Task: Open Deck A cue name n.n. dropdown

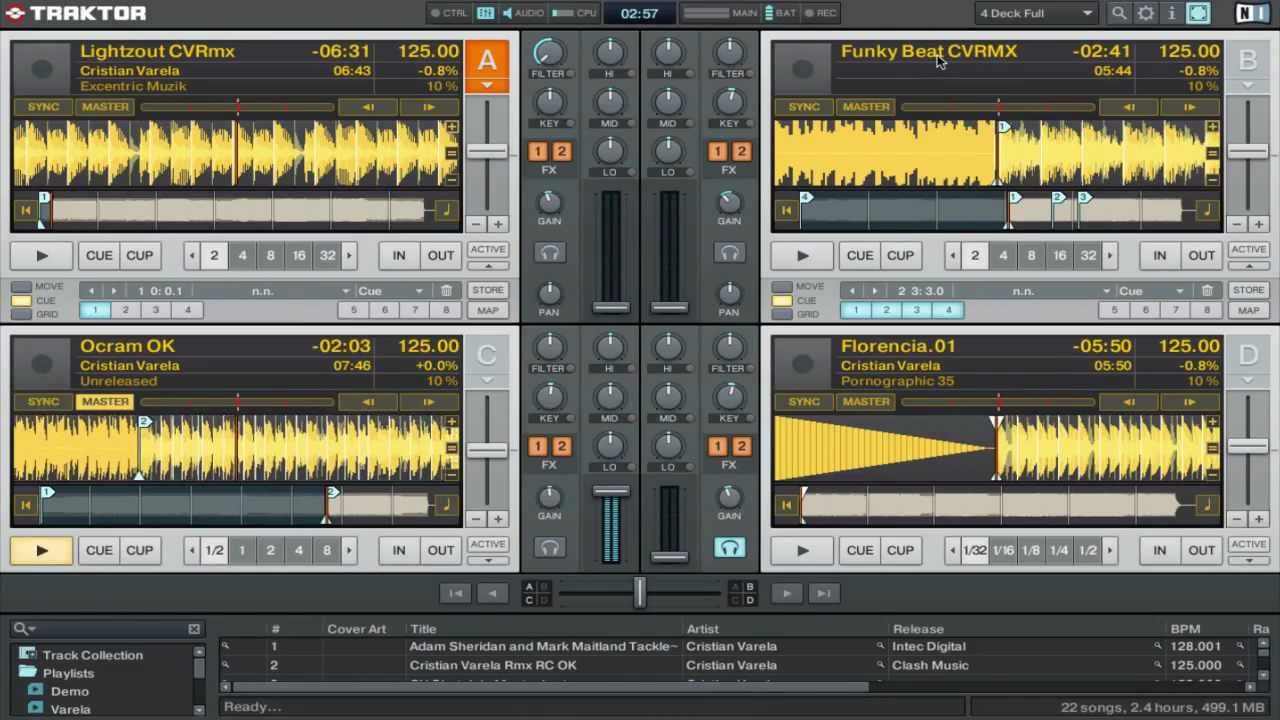Action: 266,291
